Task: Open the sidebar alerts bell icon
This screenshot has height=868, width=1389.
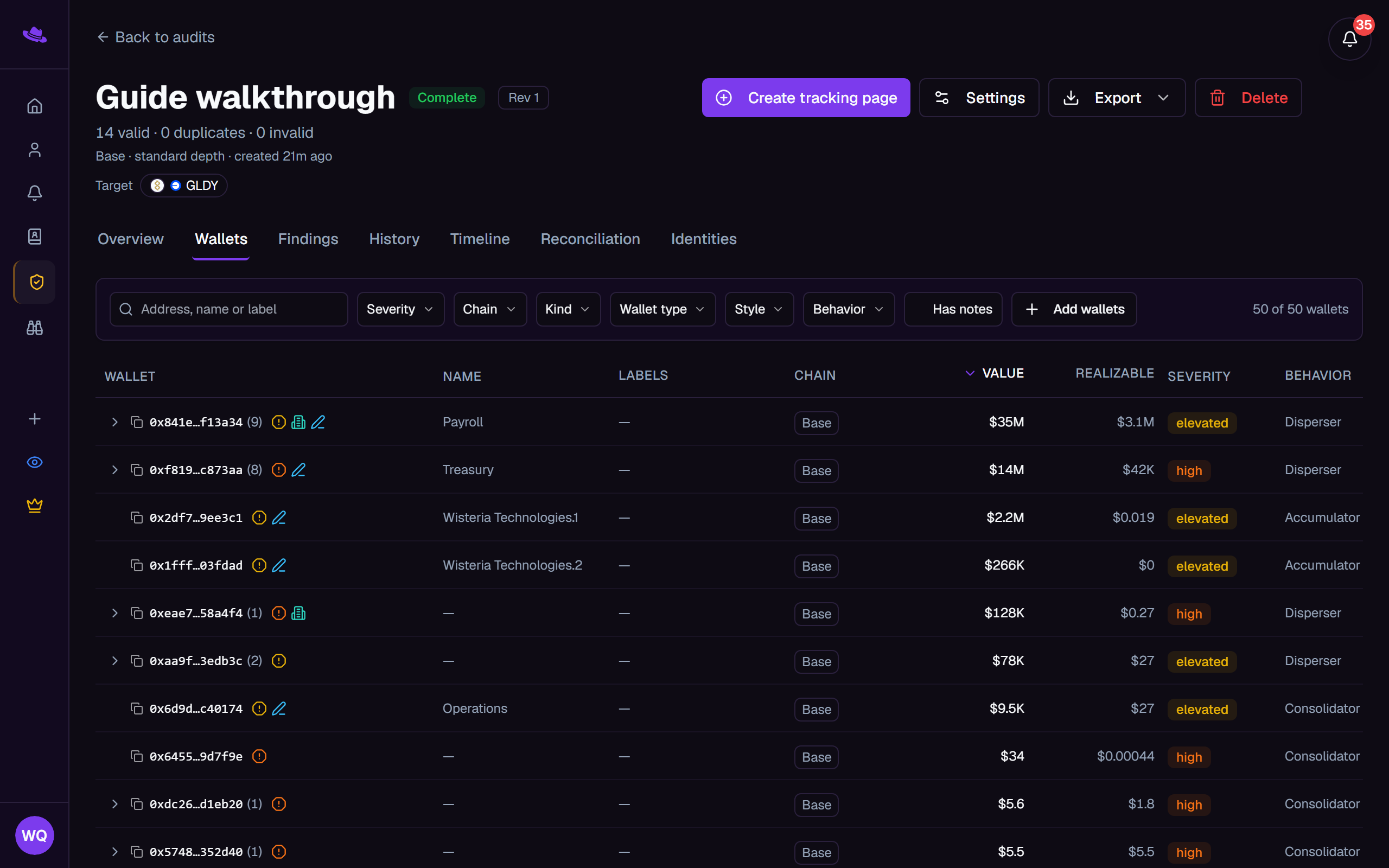Action: point(34,193)
